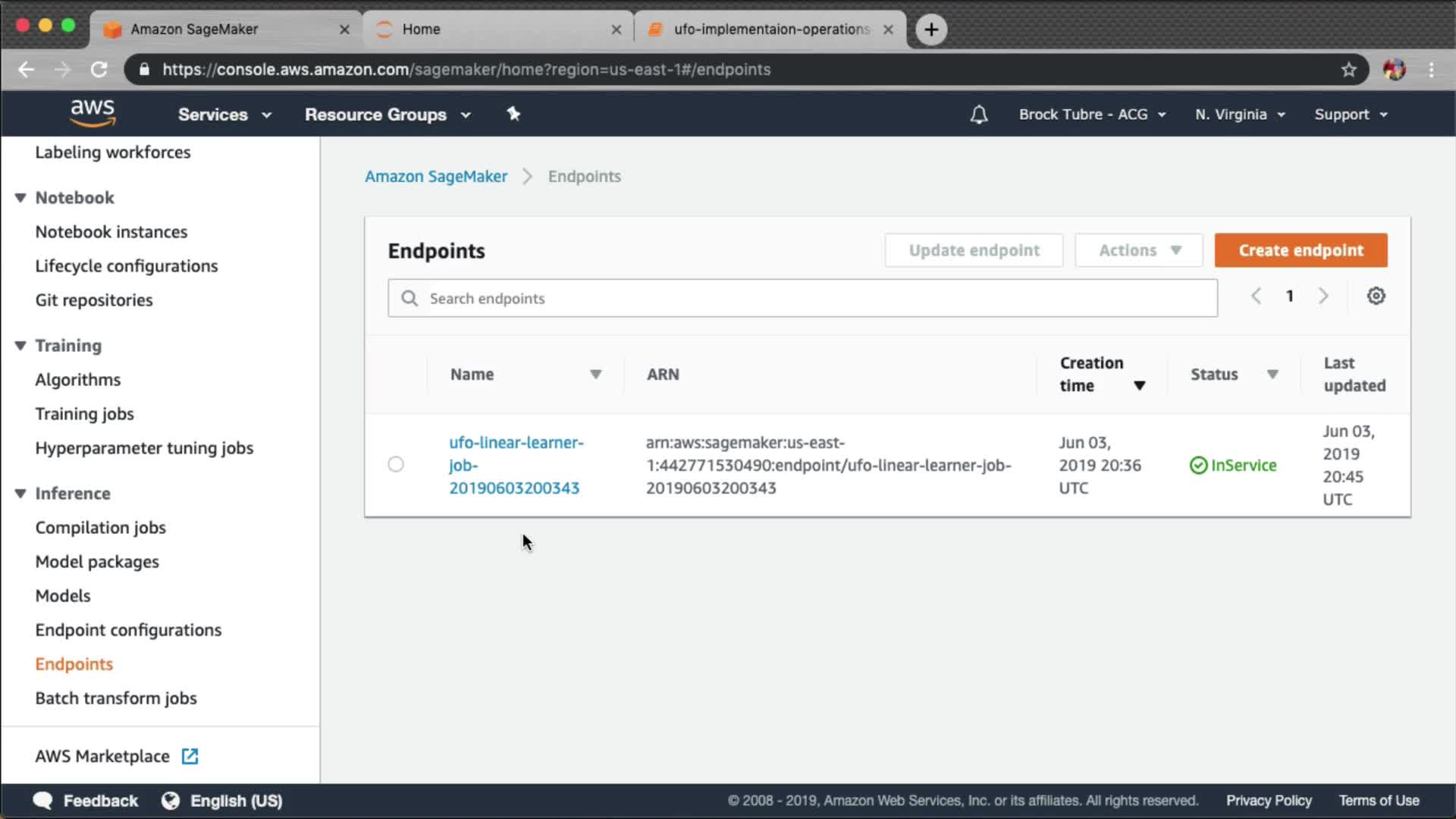Bookmark page with star icon

coord(1348,70)
